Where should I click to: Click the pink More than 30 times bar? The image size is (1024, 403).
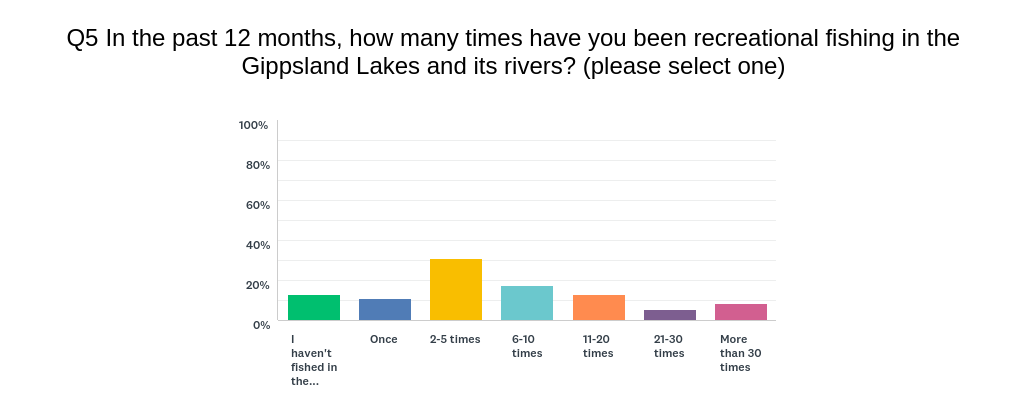tap(741, 312)
